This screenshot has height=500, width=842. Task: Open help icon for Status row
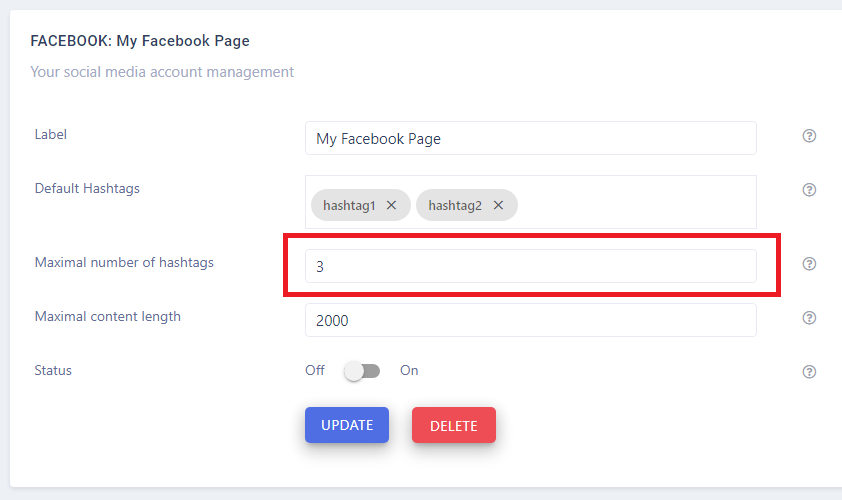coord(809,372)
